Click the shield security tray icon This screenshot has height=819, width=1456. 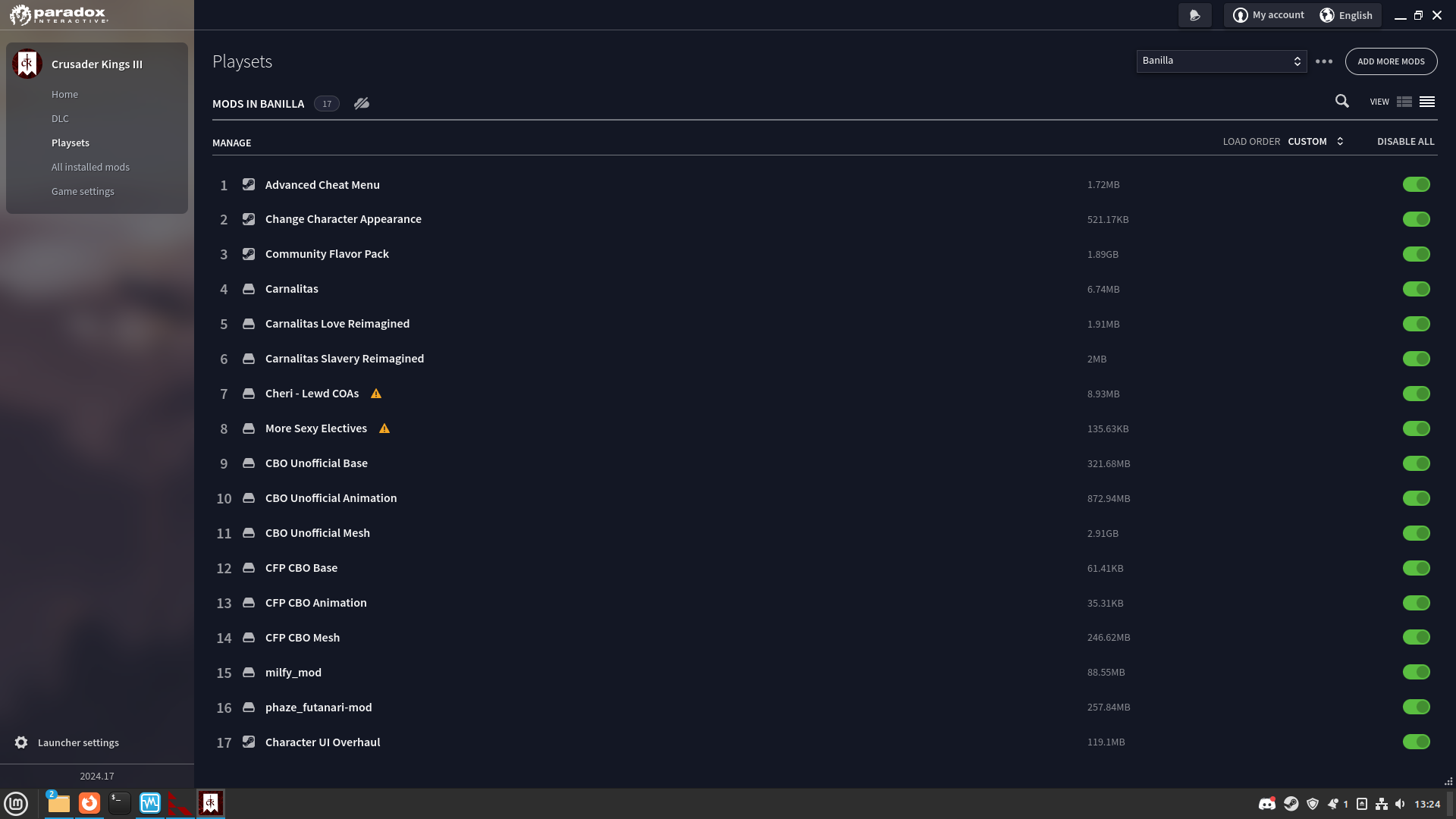(1313, 804)
